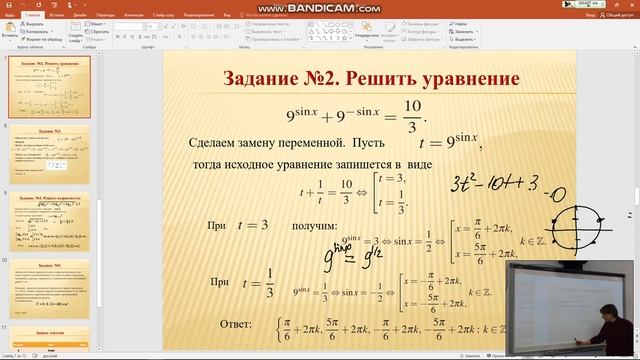
Task: Toggle bold formatting
Action: pos(118,37)
